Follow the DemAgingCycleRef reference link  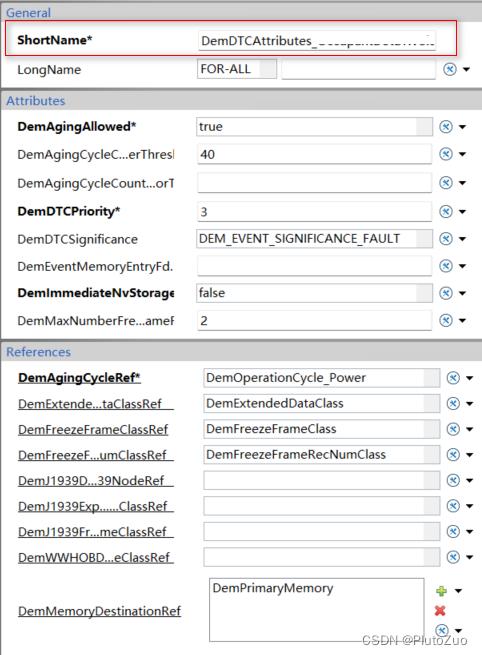[79, 378]
